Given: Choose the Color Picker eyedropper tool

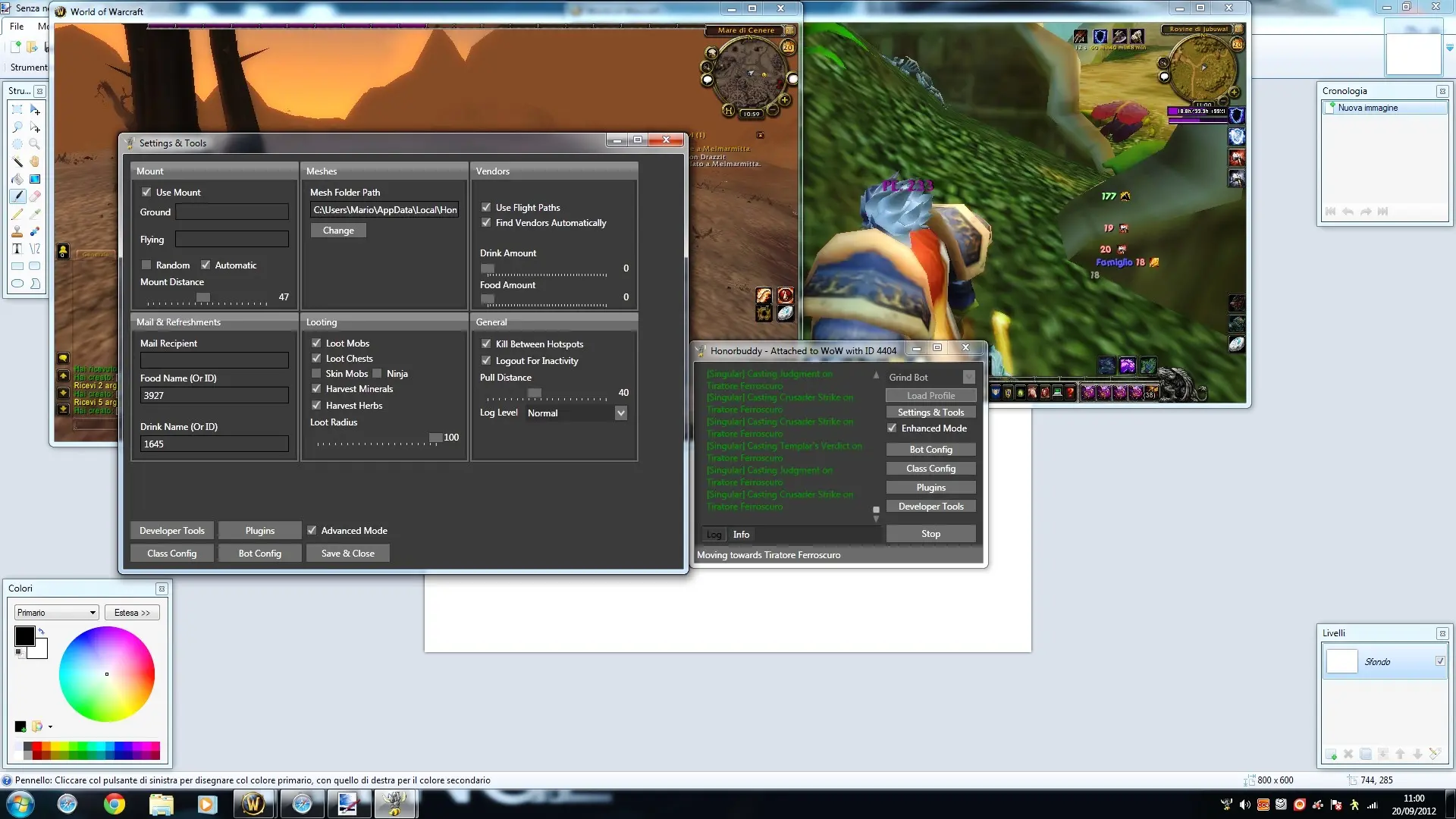Looking at the screenshot, I should pyautogui.click(x=35, y=214).
